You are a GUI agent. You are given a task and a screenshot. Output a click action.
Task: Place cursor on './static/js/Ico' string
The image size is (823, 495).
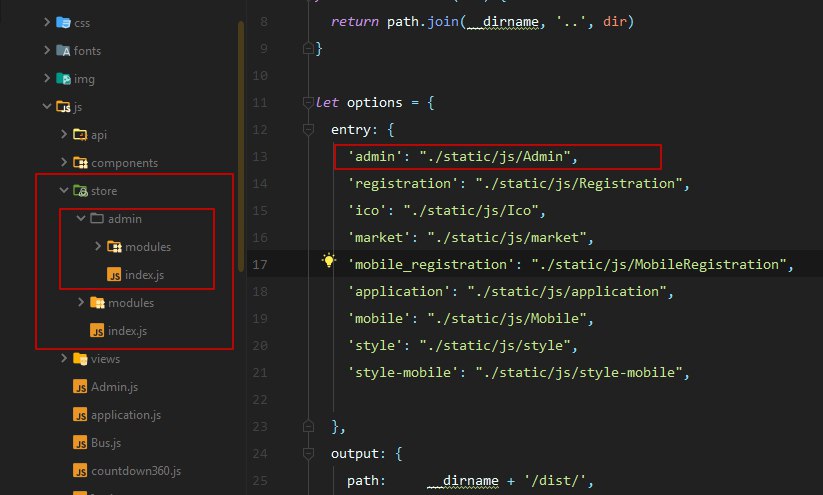point(470,210)
